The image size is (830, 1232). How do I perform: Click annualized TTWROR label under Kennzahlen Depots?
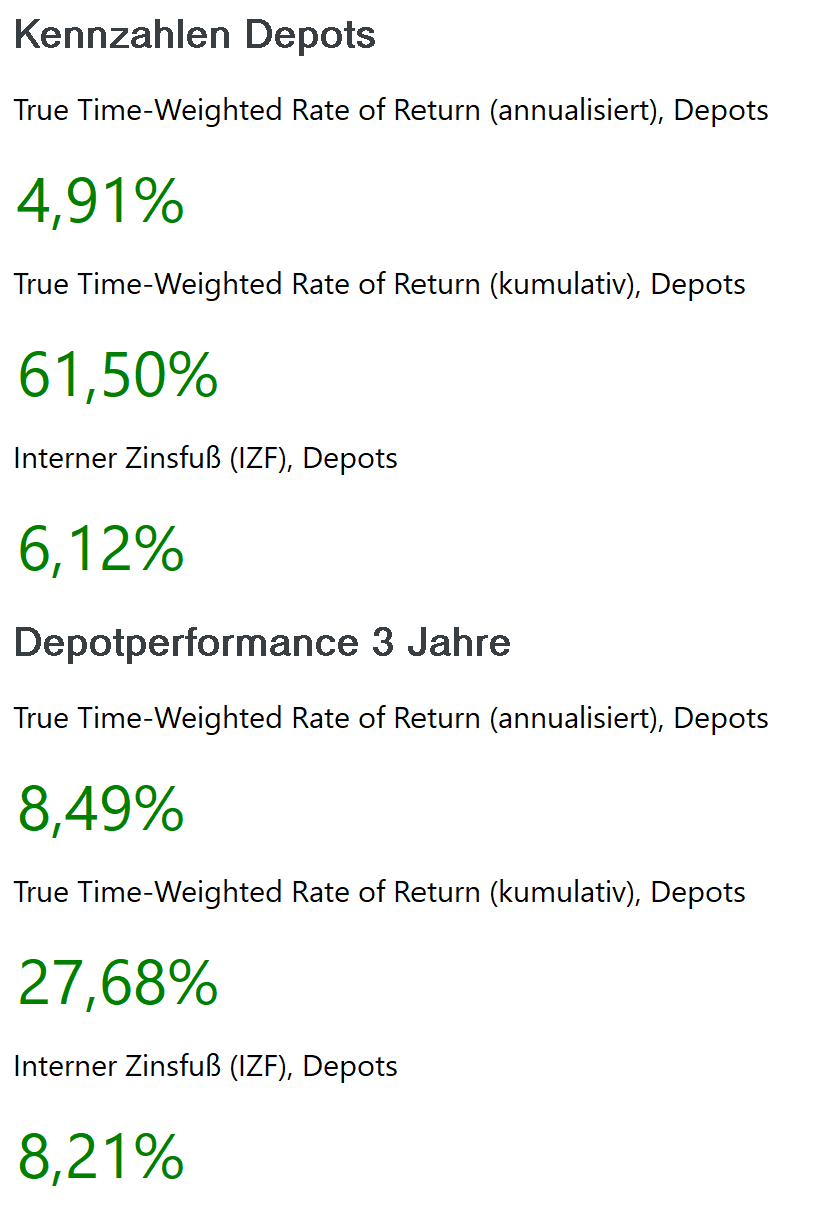coord(391,111)
